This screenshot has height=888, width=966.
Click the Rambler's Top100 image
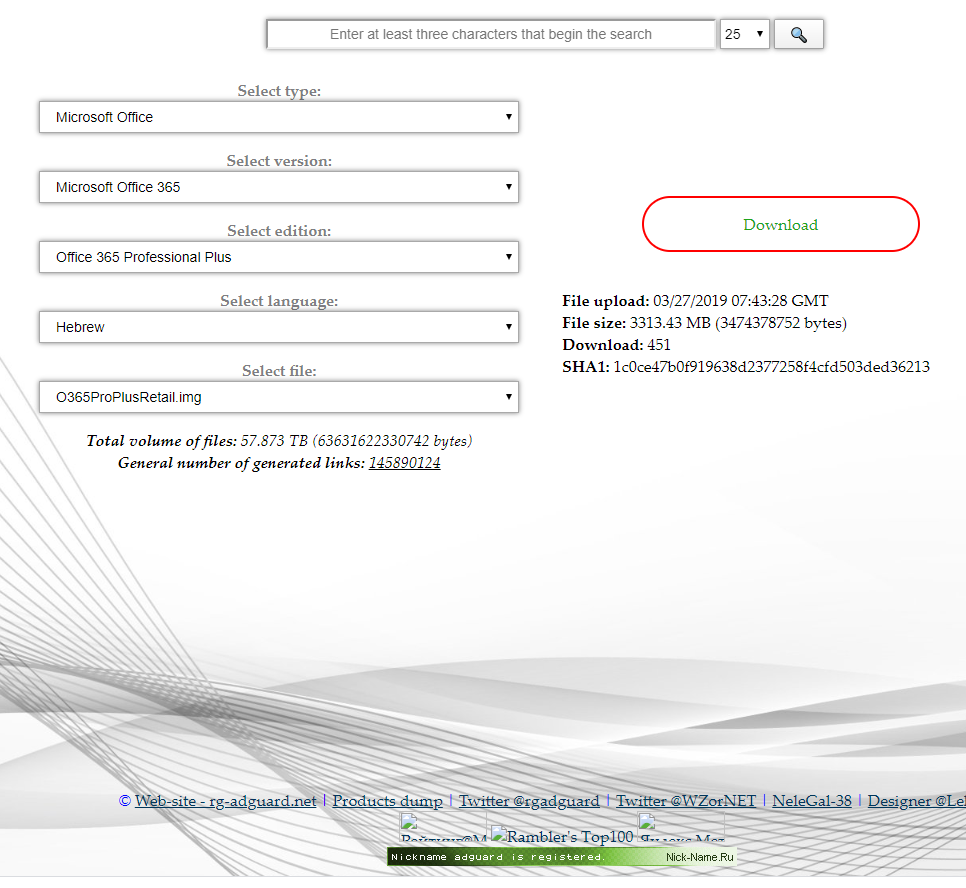pyautogui.click(x=562, y=836)
